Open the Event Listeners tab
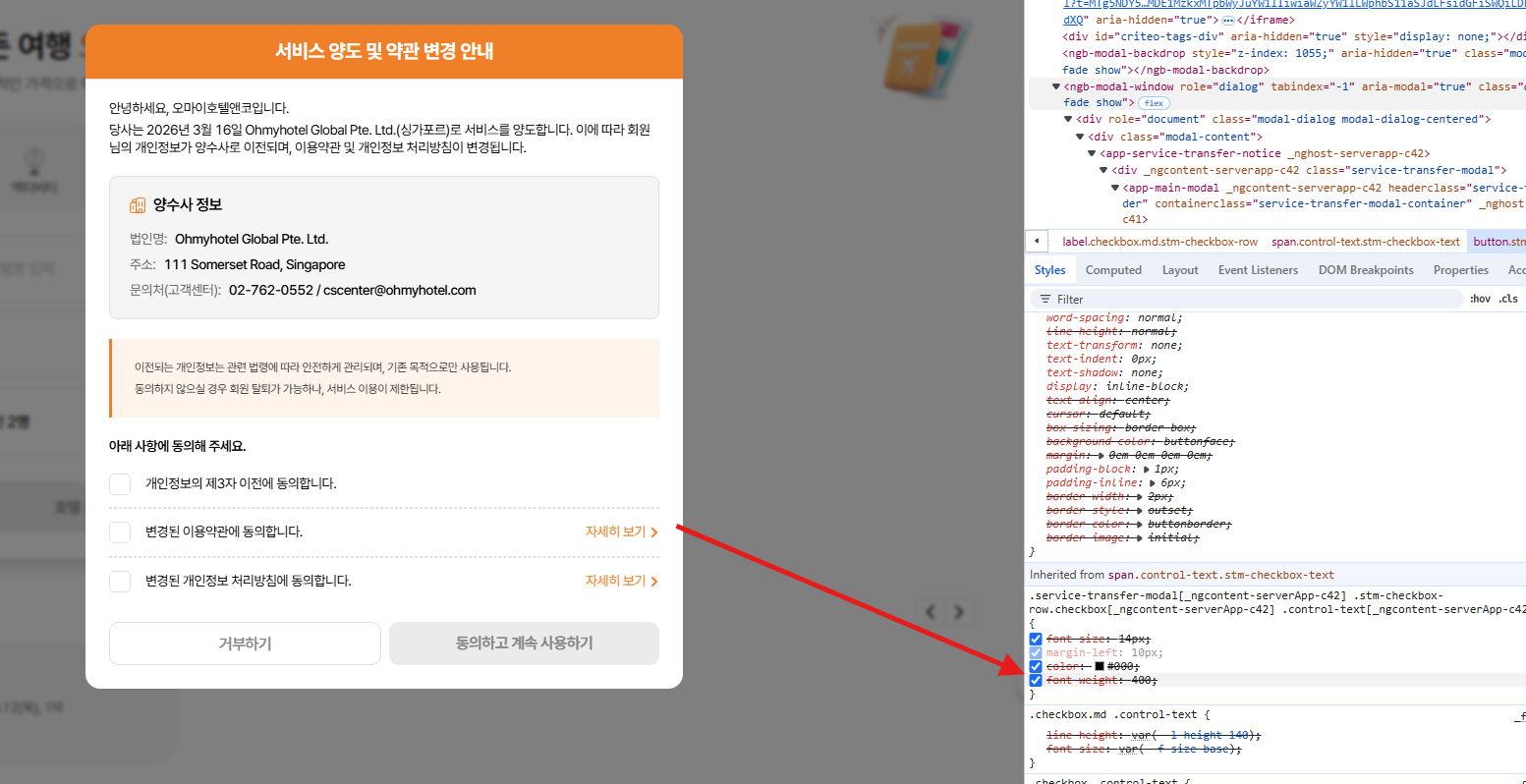1526x784 pixels. [x=1258, y=270]
